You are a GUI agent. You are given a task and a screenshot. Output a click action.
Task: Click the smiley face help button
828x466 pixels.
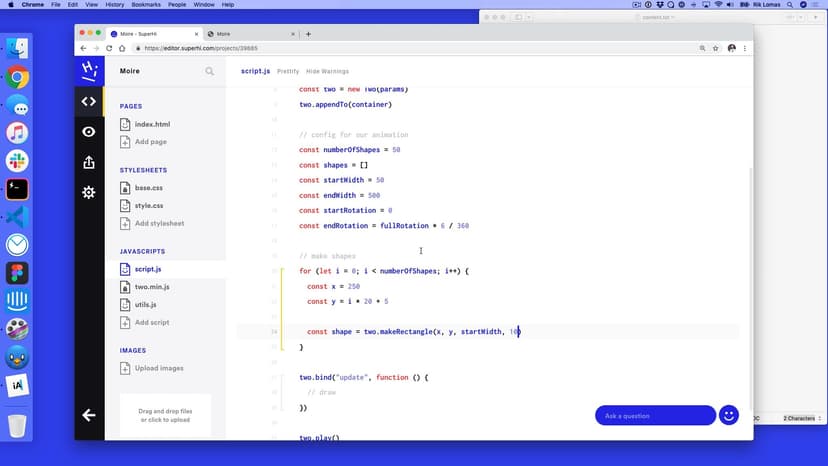coord(729,415)
